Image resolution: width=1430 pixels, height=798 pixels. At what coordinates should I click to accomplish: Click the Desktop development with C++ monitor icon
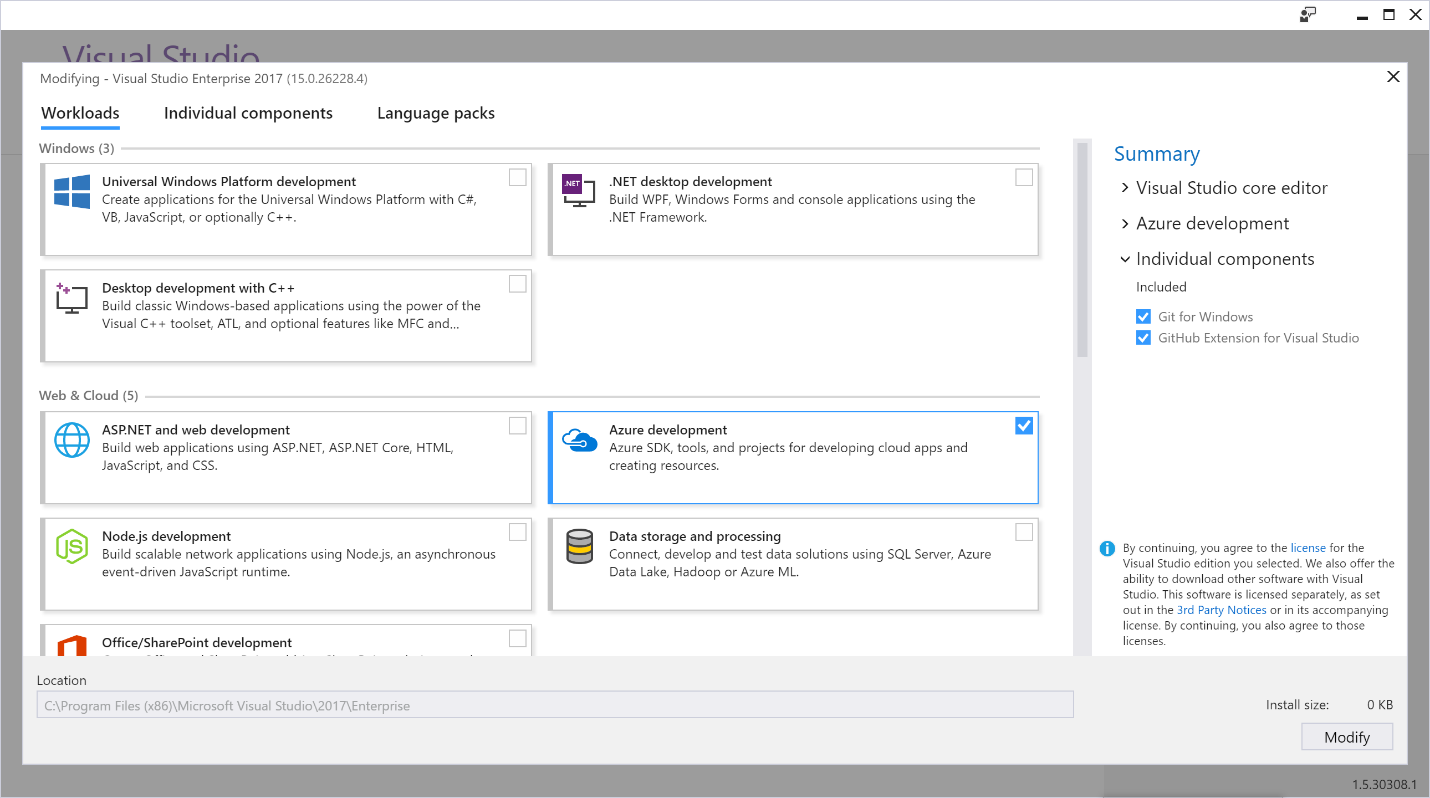point(71,298)
